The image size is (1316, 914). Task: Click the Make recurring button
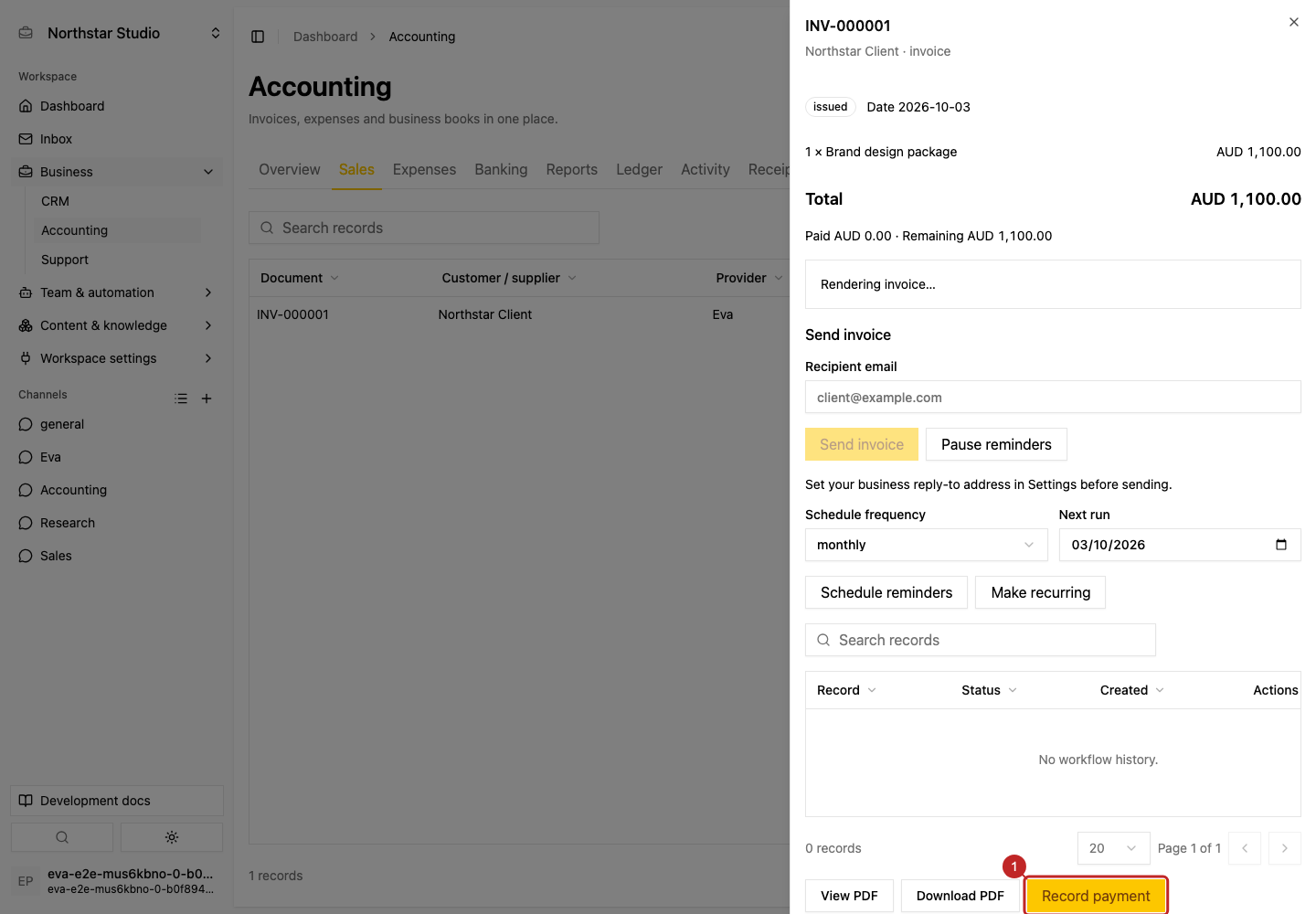point(1040,592)
